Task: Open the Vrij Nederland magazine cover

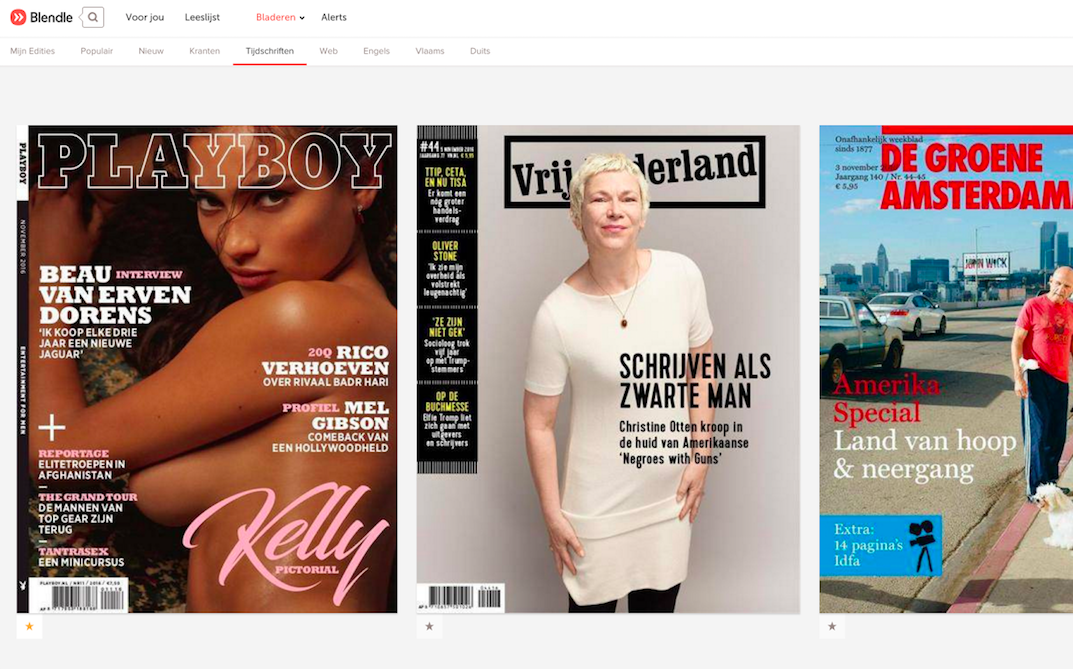Action: click(608, 369)
